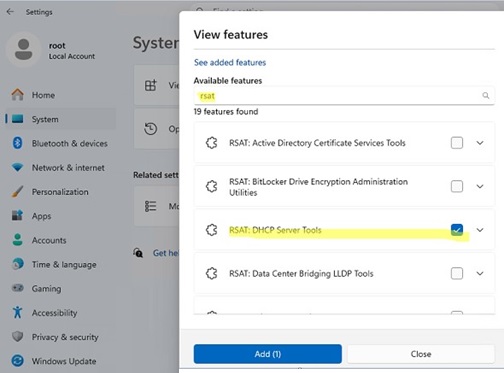
Task: Click the RSAT: Data Center Bridging LLDP Tools label
Action: pos(301,274)
